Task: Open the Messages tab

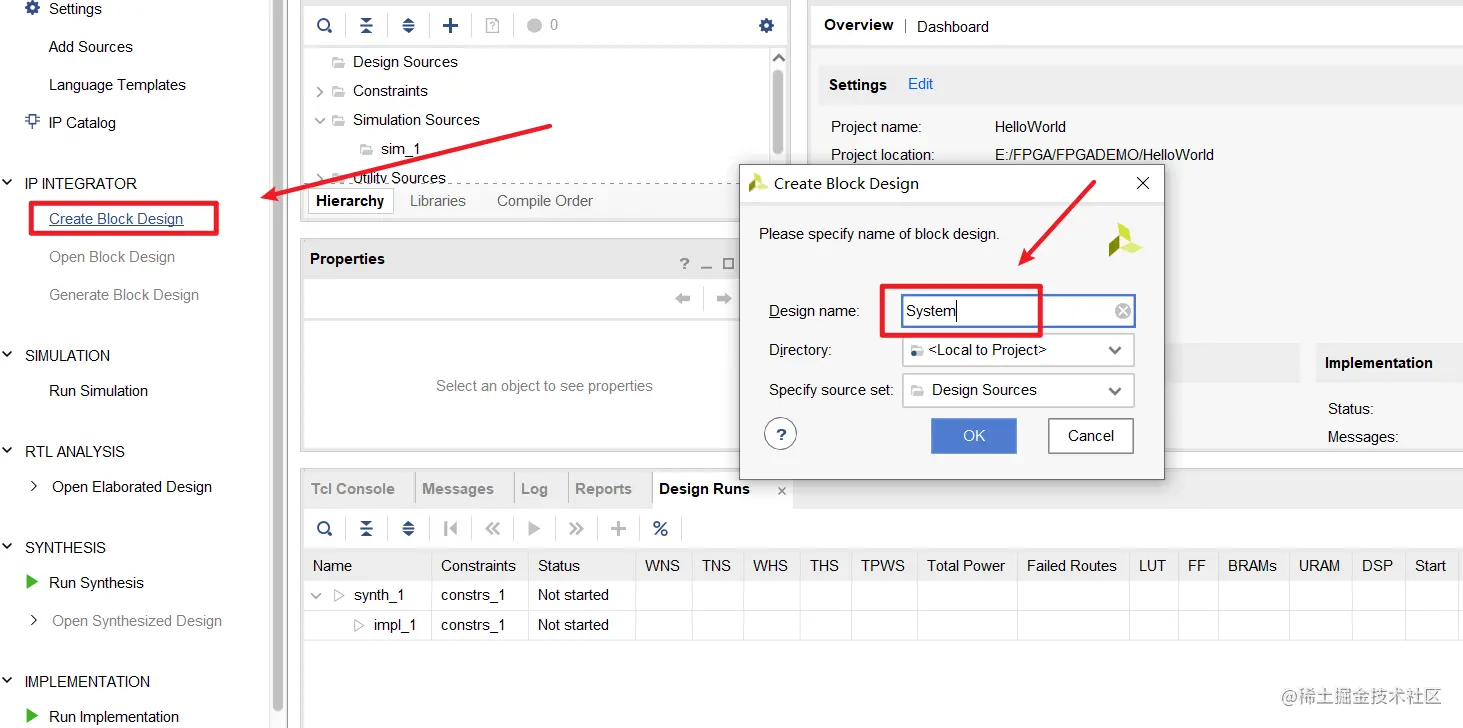Action: (458, 489)
